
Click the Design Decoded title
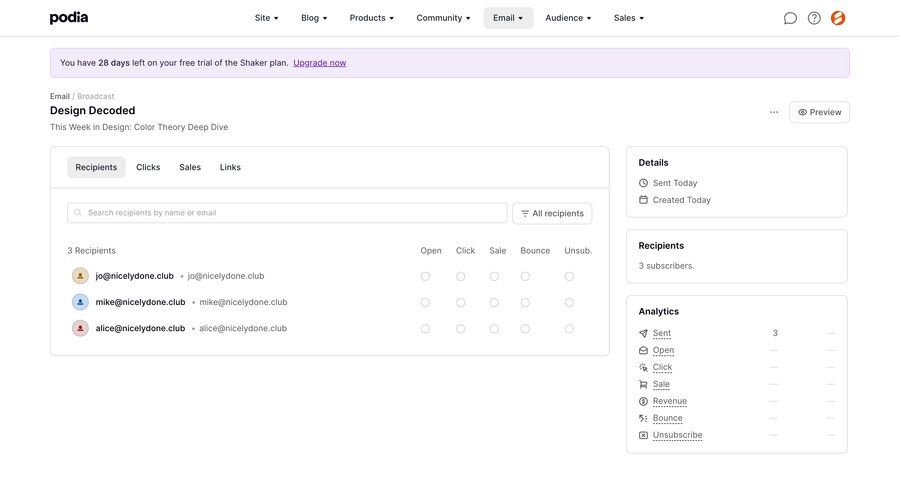(x=92, y=110)
